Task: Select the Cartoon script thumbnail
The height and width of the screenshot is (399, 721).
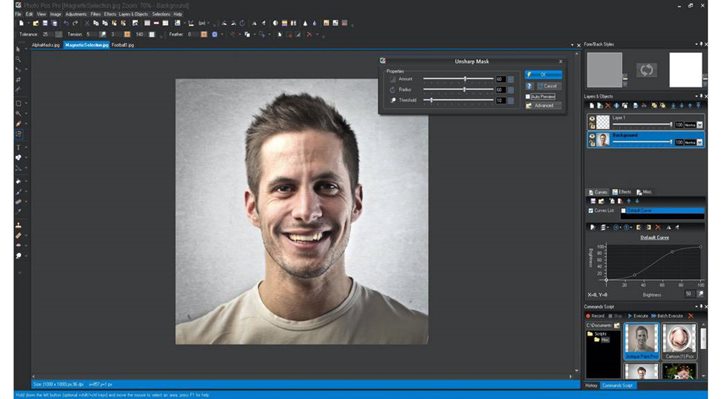Action: click(679, 341)
